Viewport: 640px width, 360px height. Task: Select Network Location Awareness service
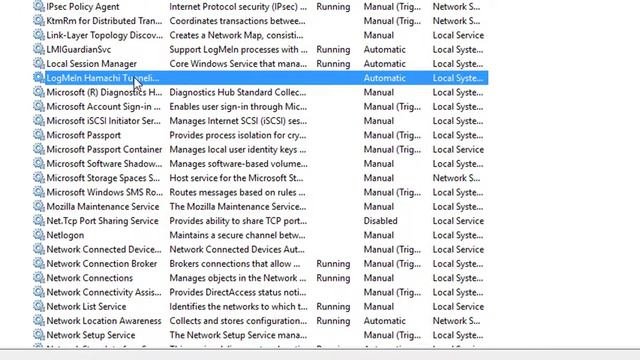104,321
